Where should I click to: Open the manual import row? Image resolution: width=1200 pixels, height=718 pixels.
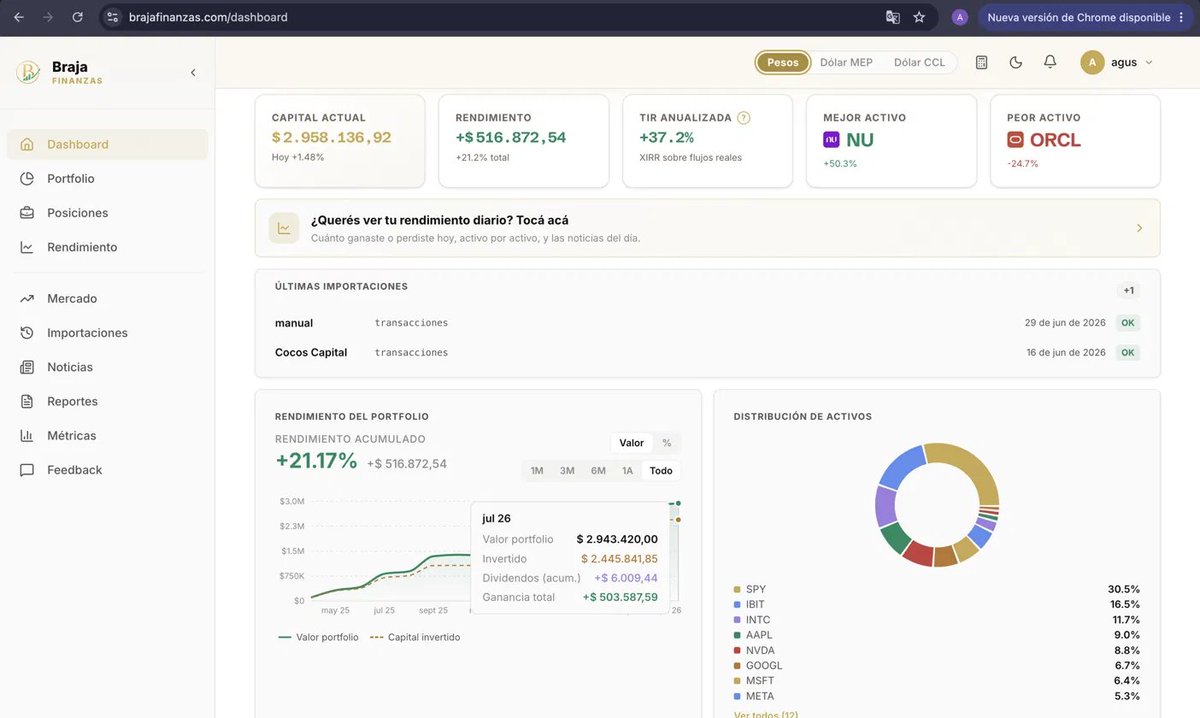pos(707,323)
